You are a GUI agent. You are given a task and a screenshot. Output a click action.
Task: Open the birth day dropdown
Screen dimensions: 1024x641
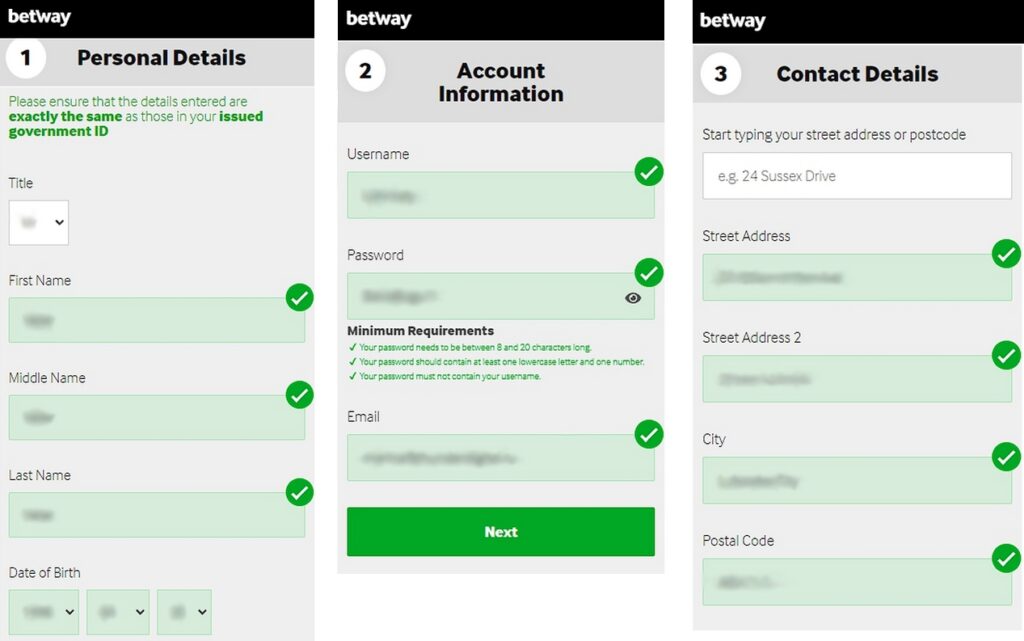click(184, 611)
